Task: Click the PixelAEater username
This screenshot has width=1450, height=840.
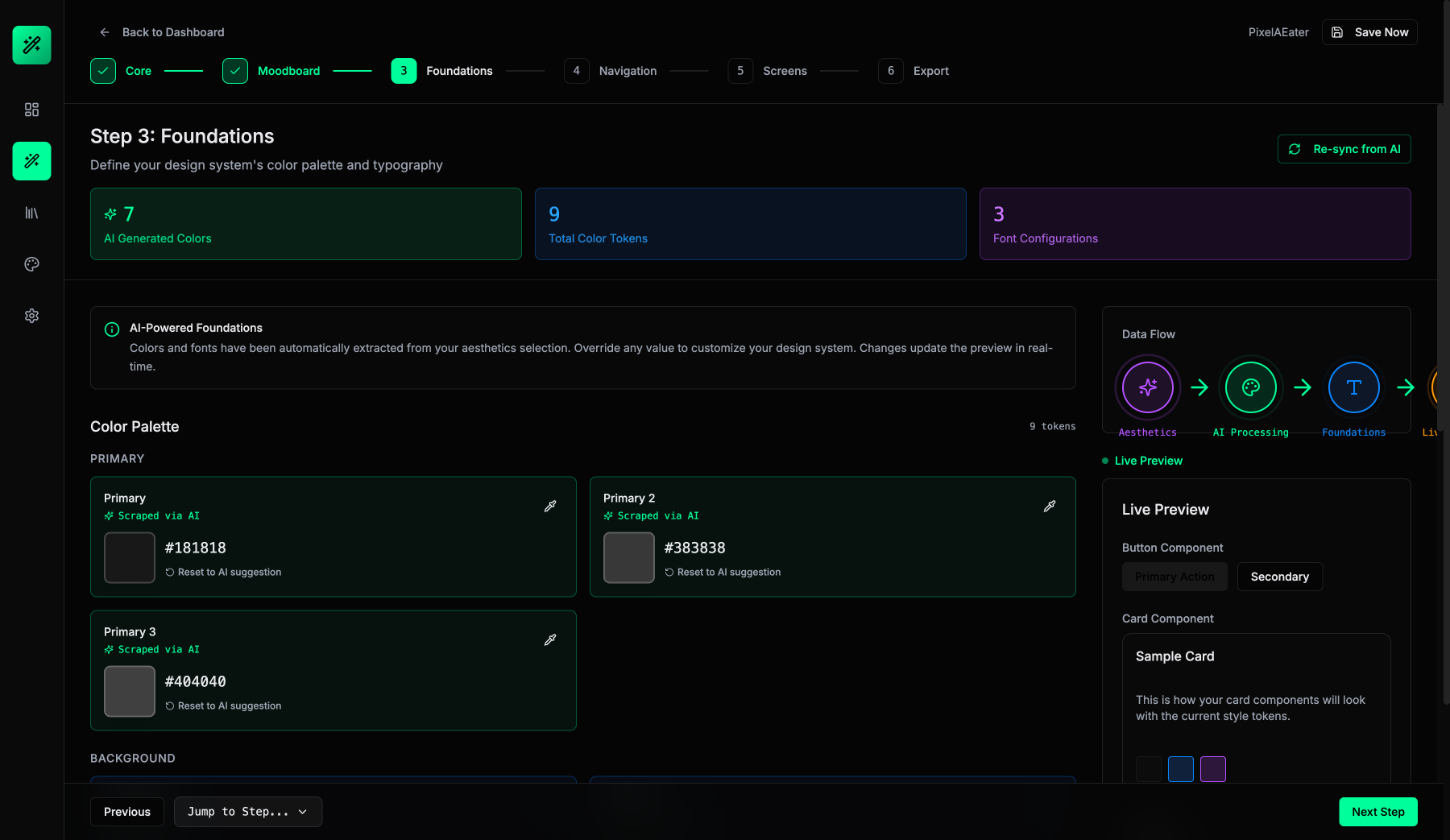Action: pos(1278,32)
